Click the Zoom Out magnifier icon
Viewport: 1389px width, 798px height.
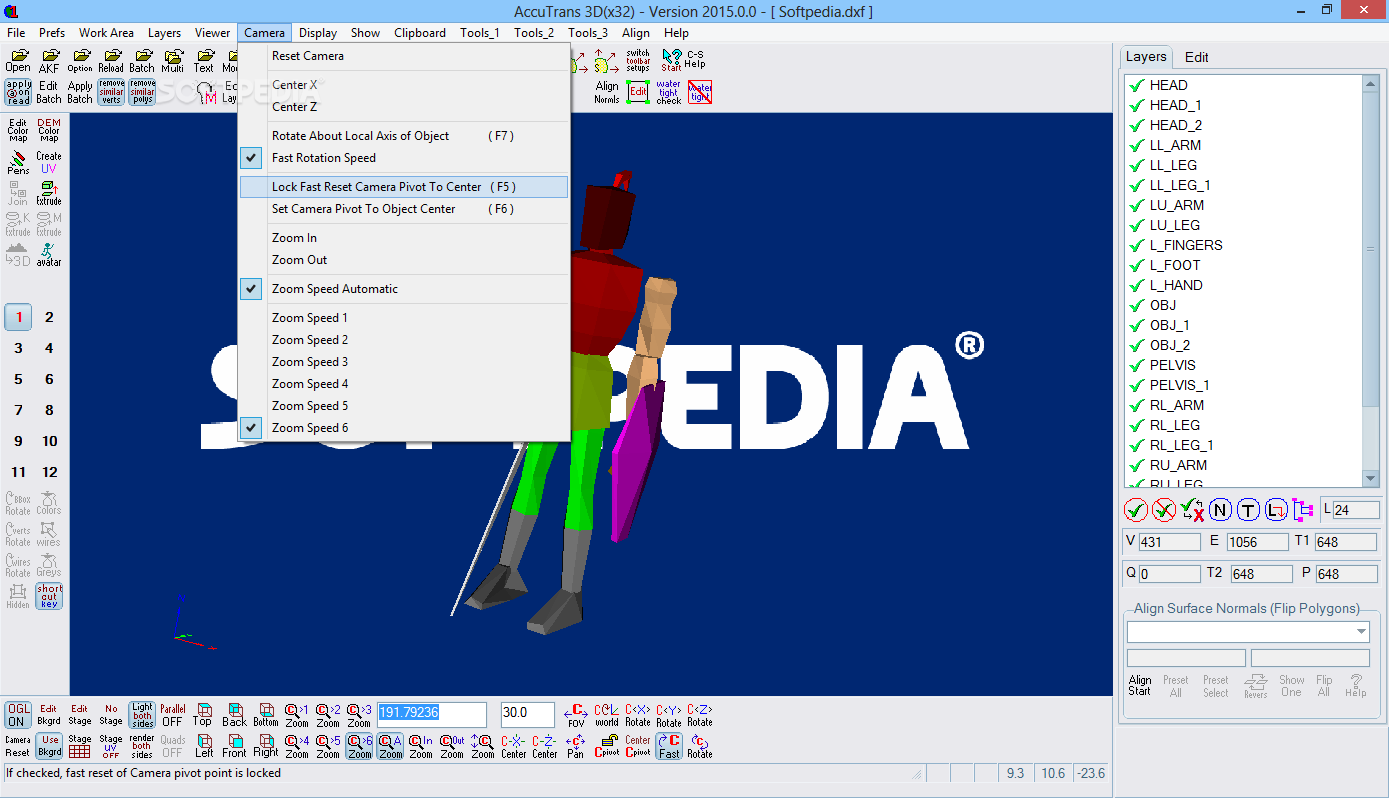click(452, 746)
